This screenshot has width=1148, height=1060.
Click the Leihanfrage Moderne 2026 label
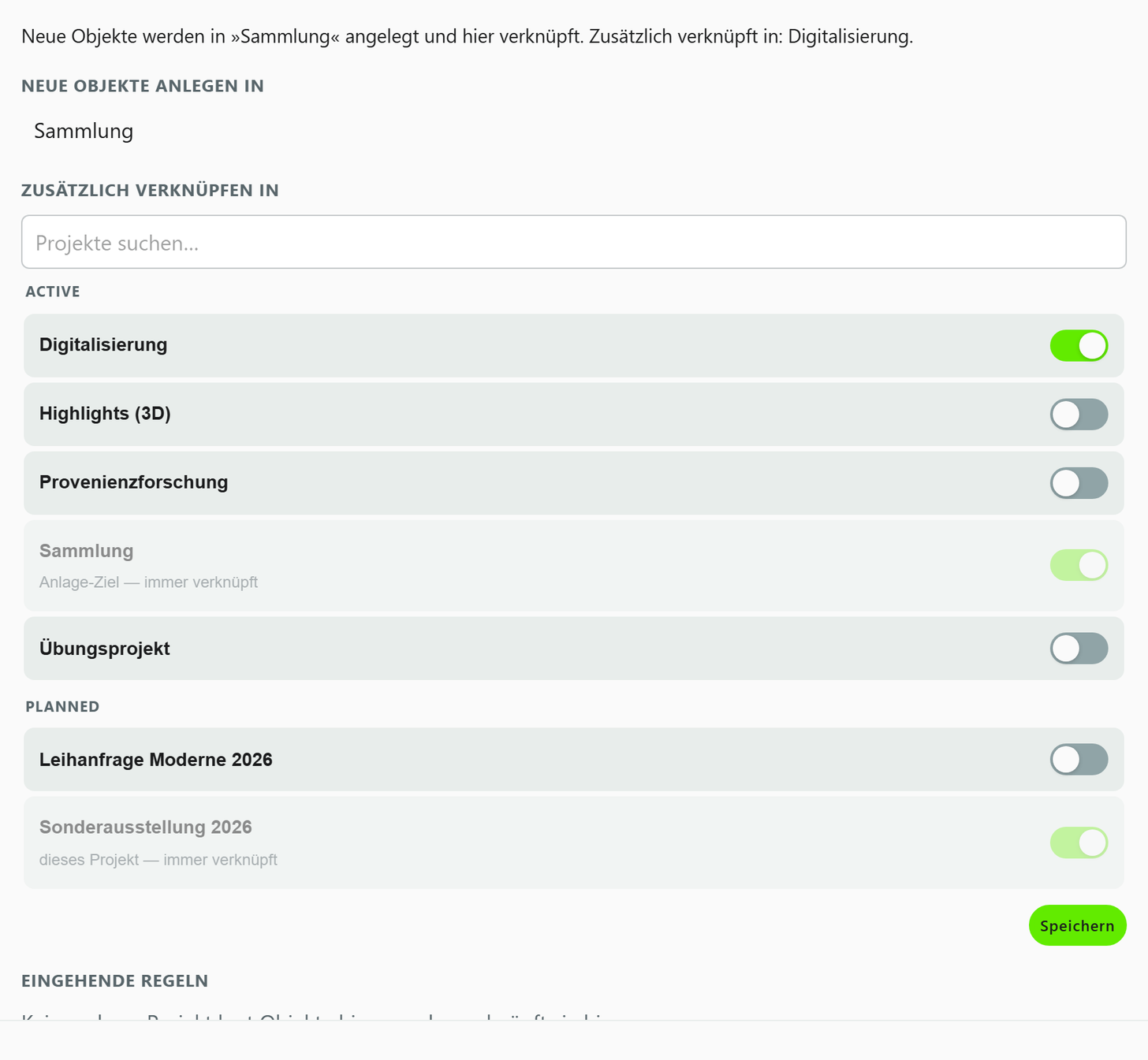[x=156, y=759]
